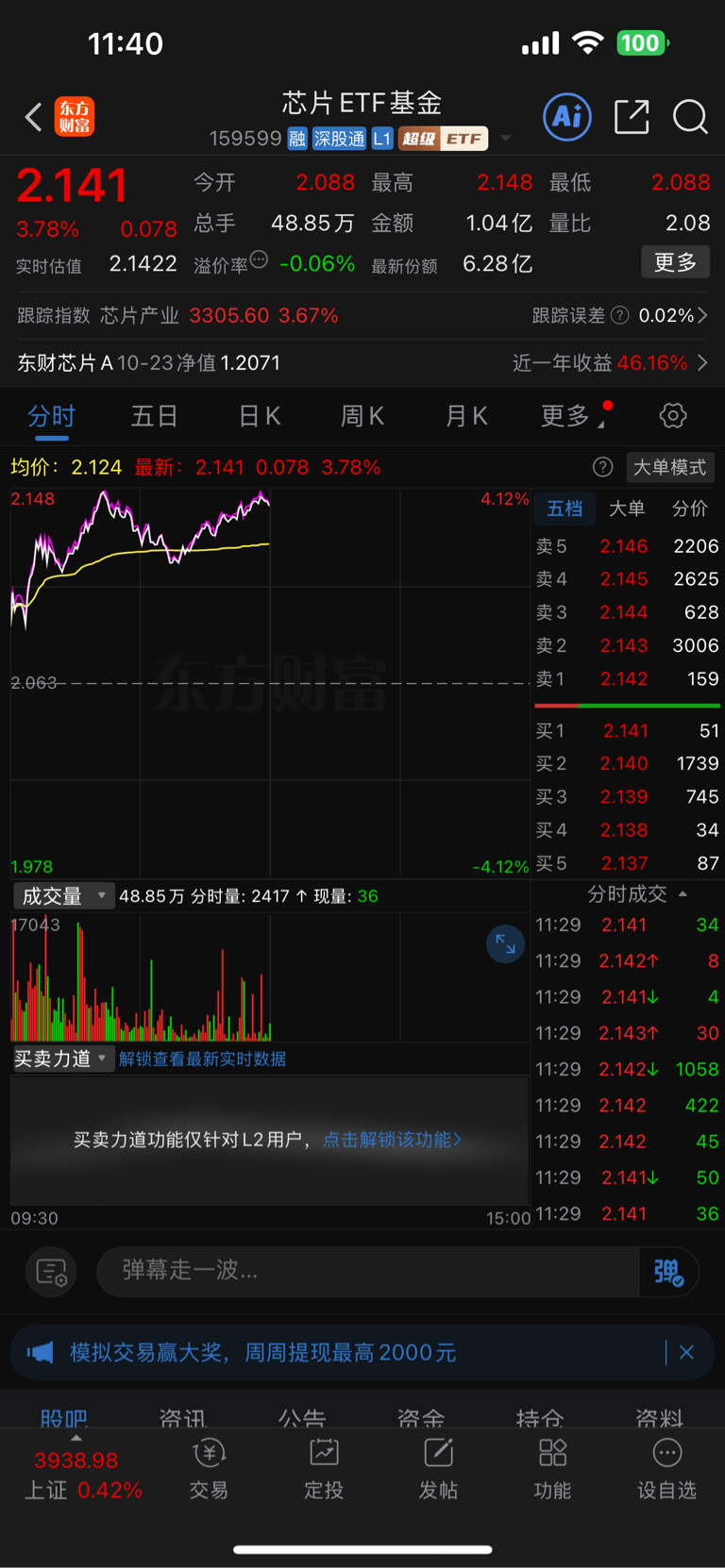
Task: Tap the megaphone announcement icon
Action: [x=40, y=1352]
